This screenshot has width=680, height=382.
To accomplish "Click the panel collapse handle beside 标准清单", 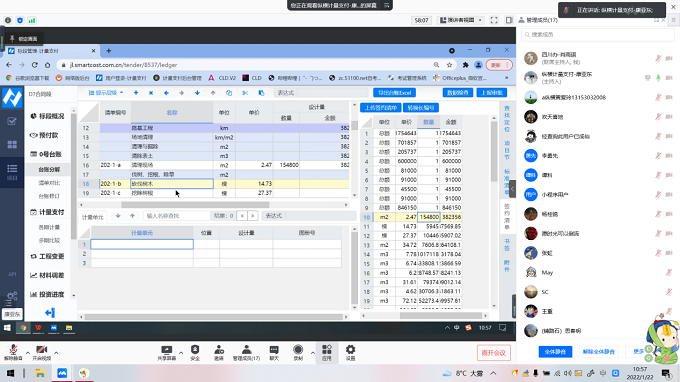I will 513,189.
